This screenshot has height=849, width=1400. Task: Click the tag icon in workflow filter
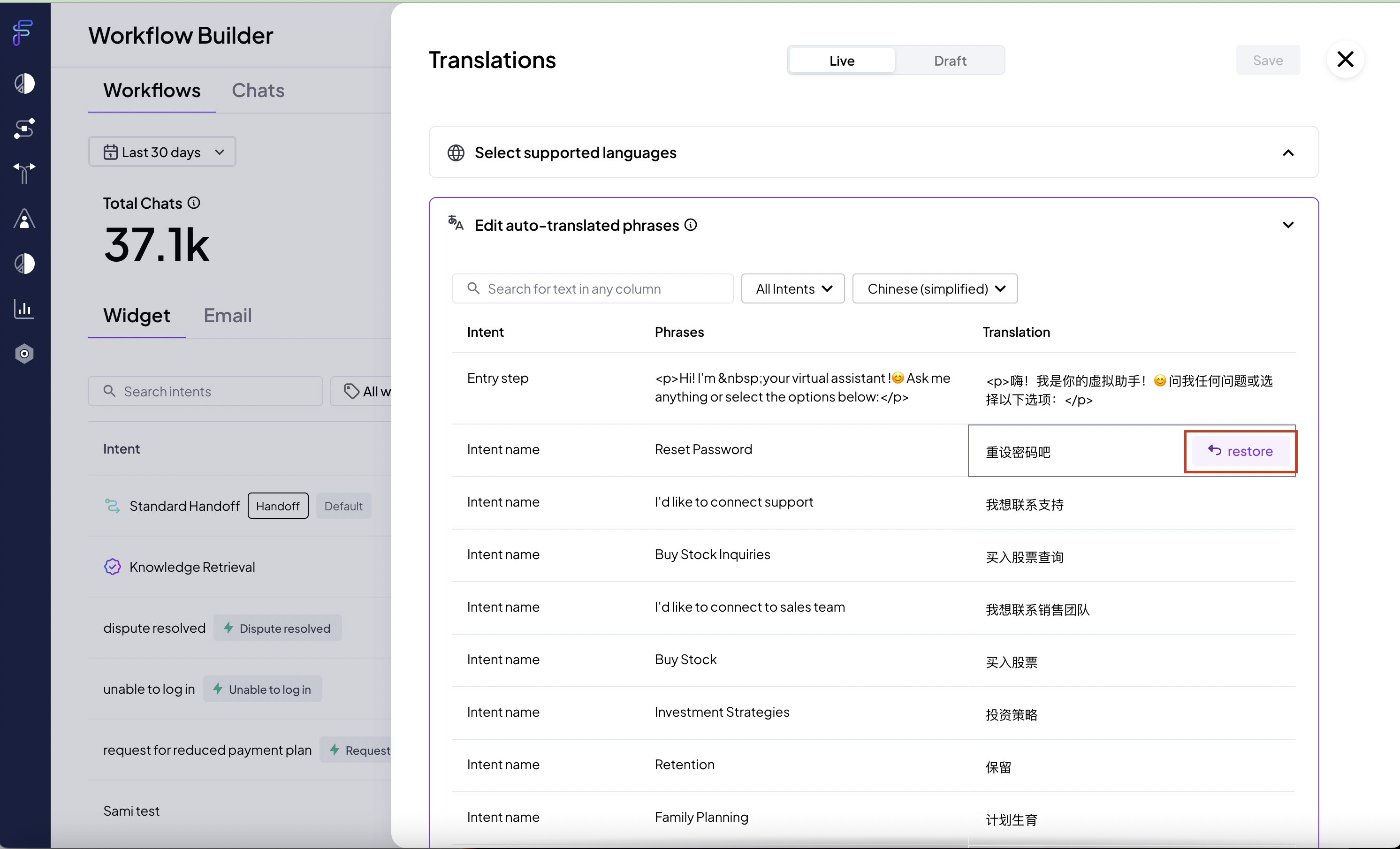(352, 391)
